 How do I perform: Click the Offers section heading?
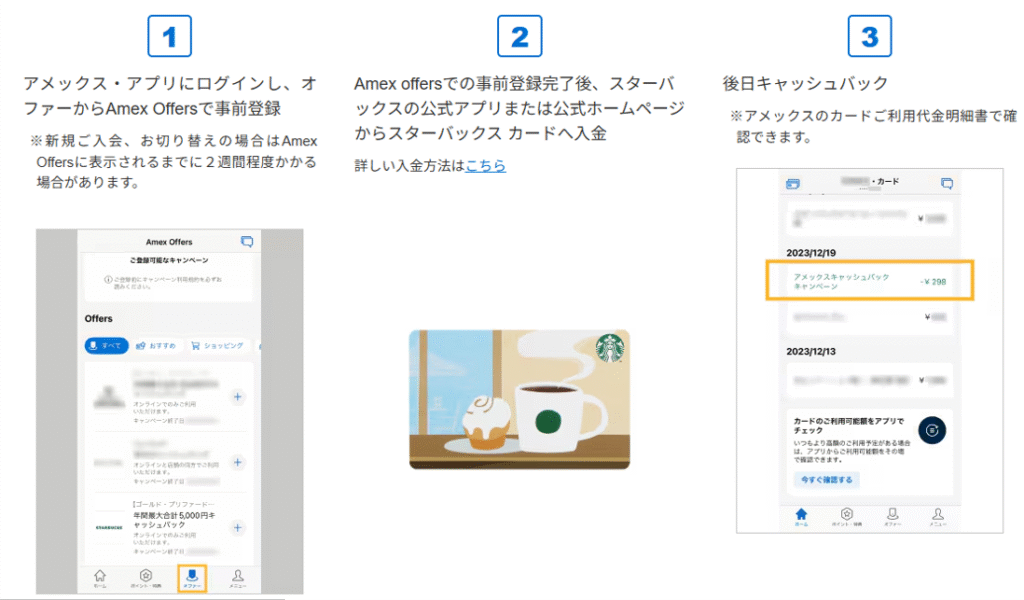click(x=99, y=319)
